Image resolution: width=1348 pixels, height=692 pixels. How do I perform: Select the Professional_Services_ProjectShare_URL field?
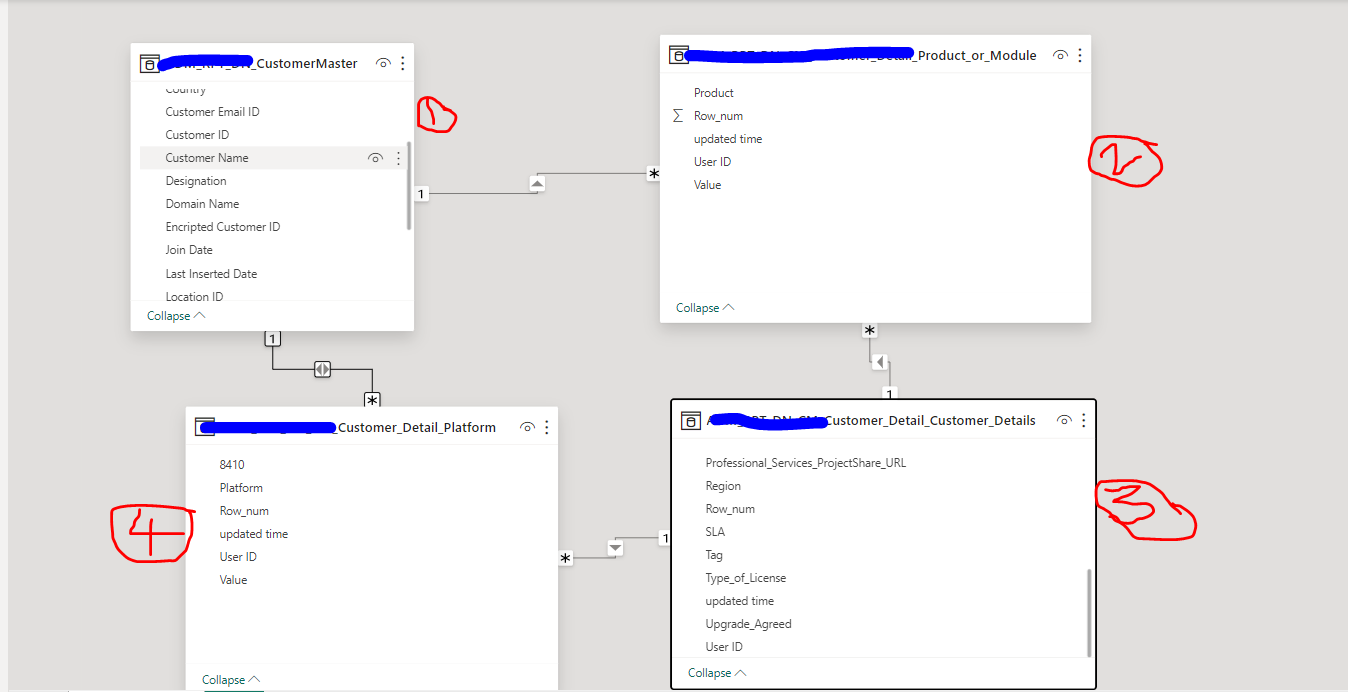coord(806,463)
